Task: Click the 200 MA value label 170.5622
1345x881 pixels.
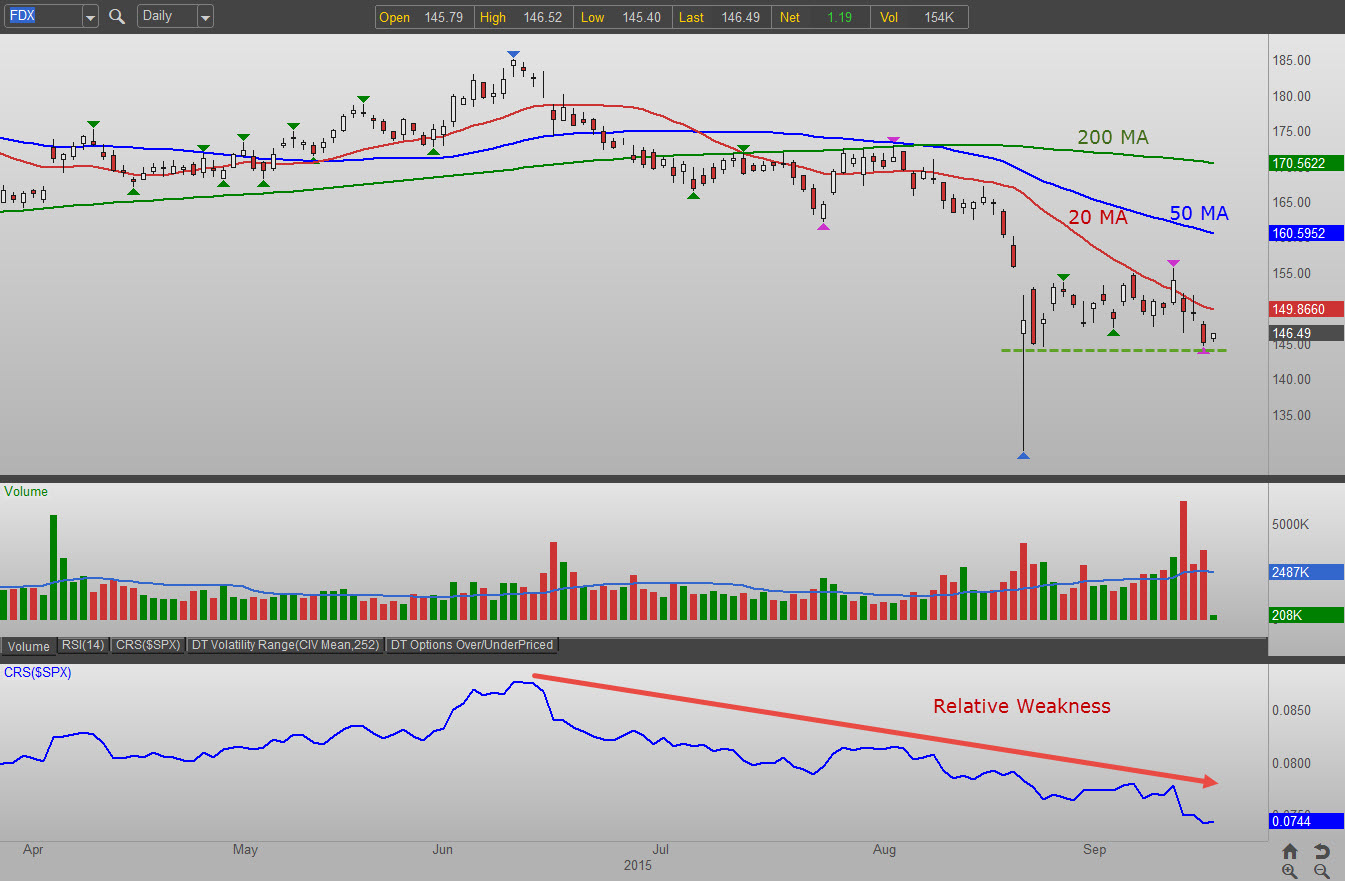Action: pos(1305,163)
